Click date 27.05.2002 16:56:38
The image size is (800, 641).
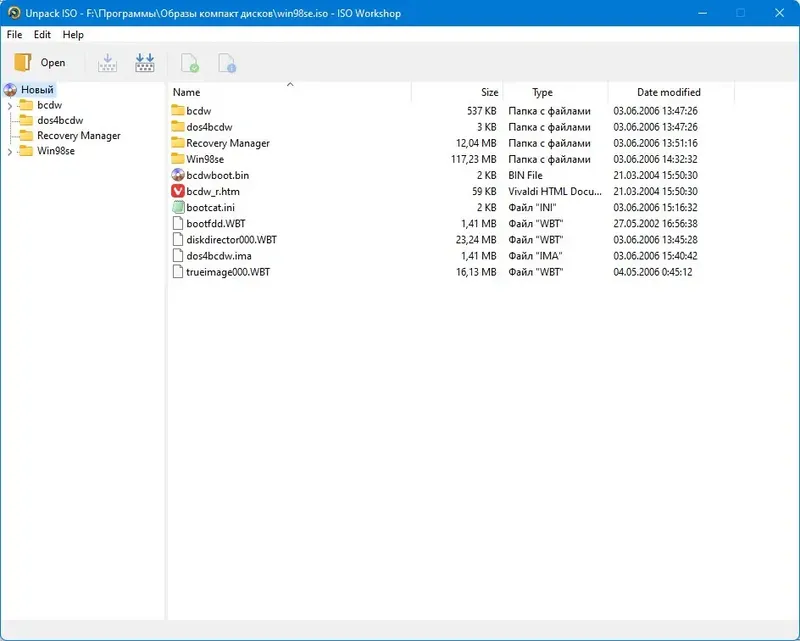click(x=655, y=224)
